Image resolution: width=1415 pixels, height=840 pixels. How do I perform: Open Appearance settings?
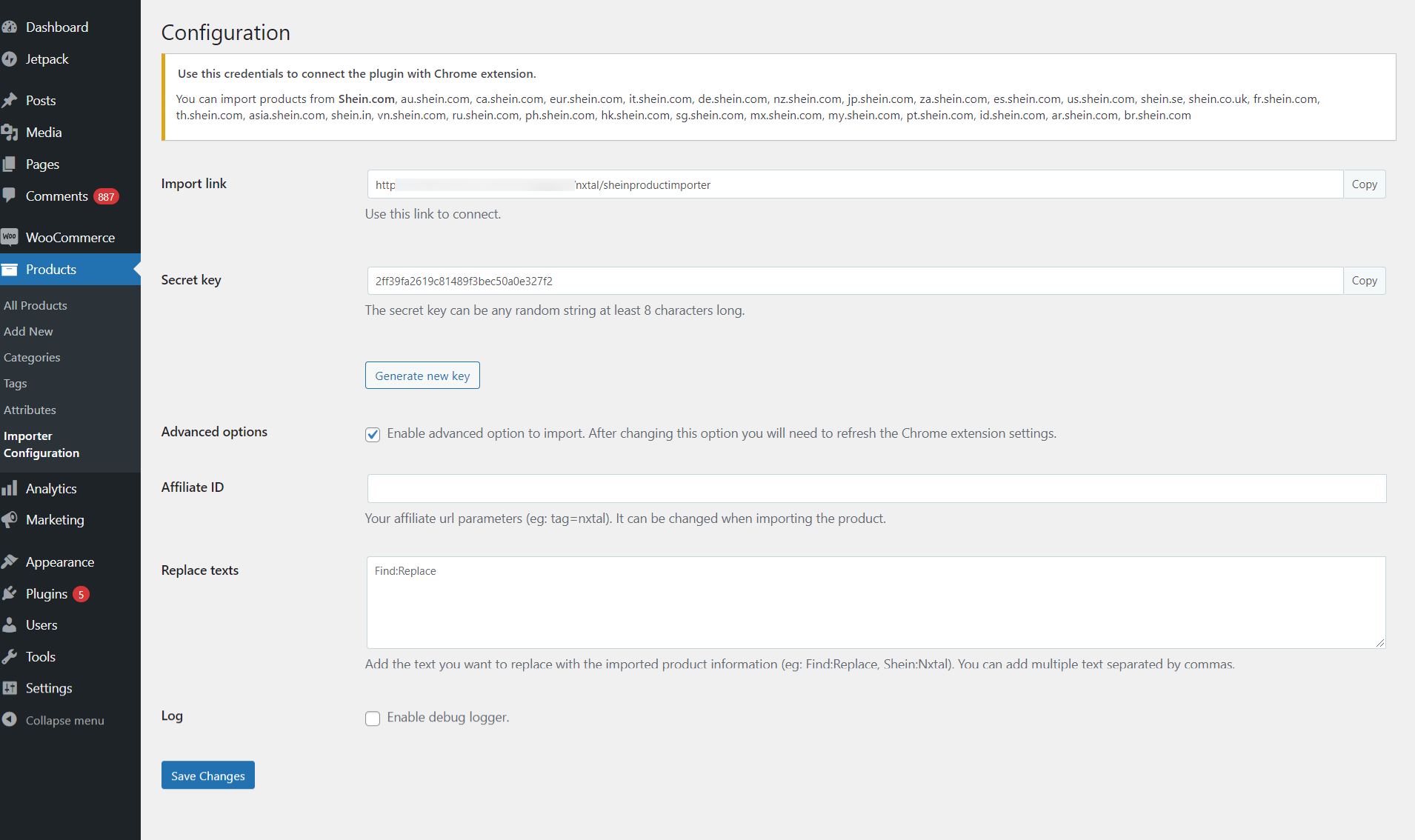pyautogui.click(x=60, y=561)
